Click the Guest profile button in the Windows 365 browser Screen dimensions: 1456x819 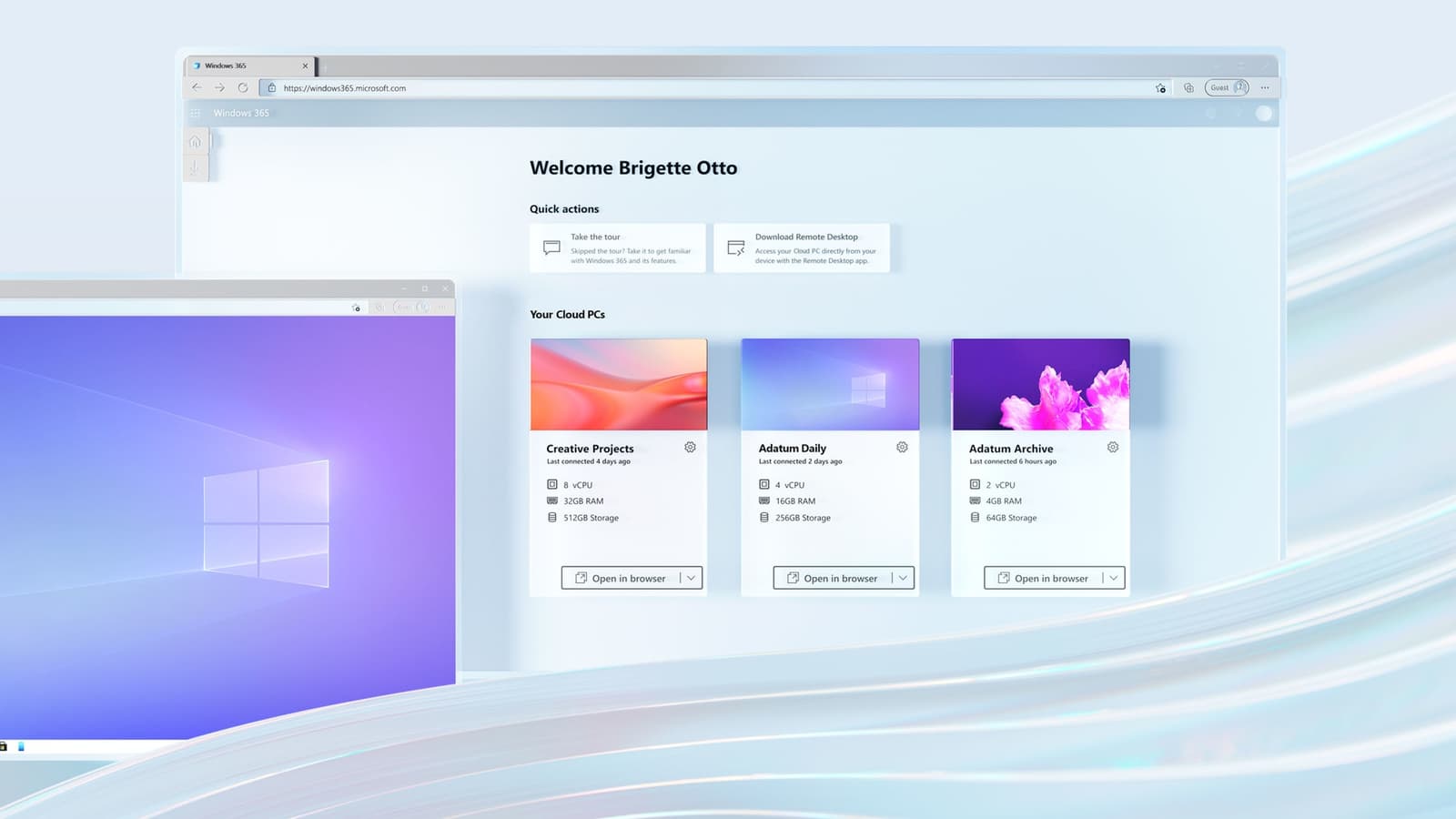coord(1227,87)
